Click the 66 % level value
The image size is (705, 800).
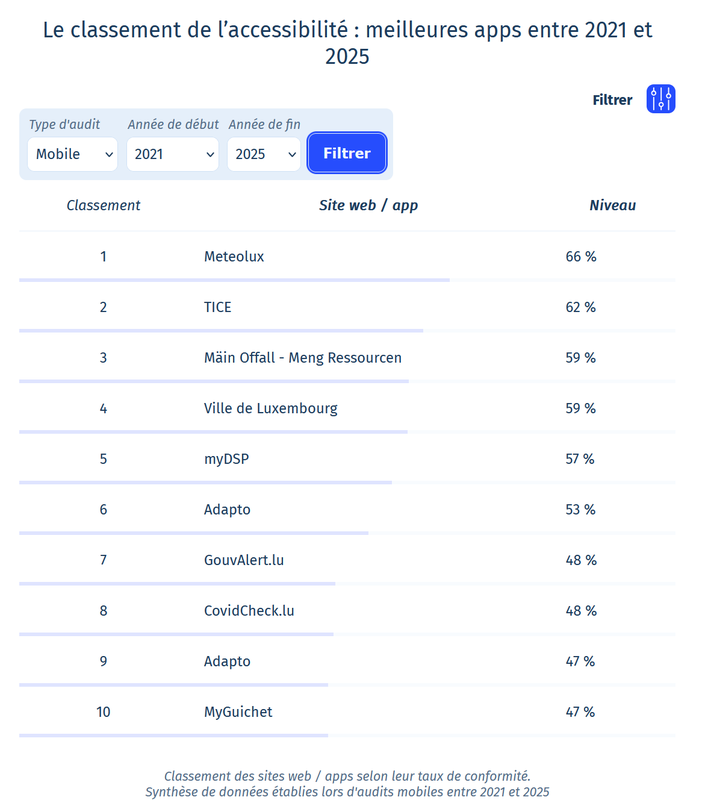coord(581,257)
